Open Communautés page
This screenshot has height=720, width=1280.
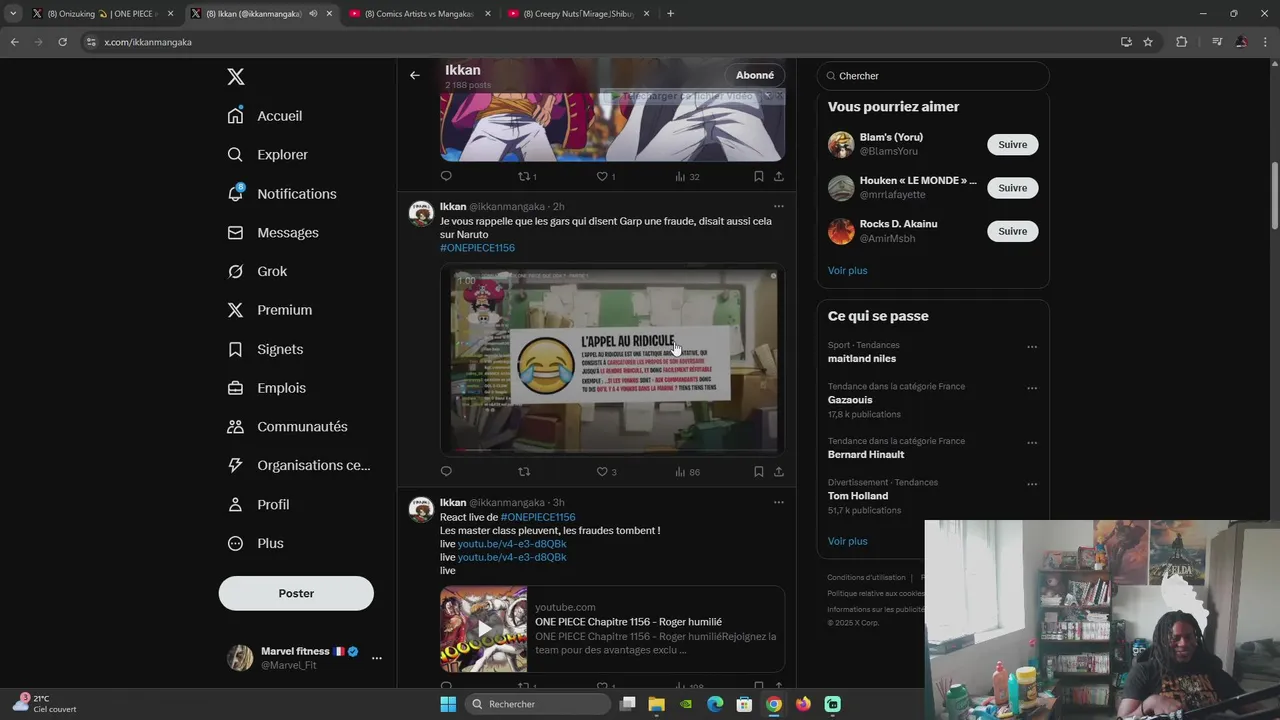(287, 426)
